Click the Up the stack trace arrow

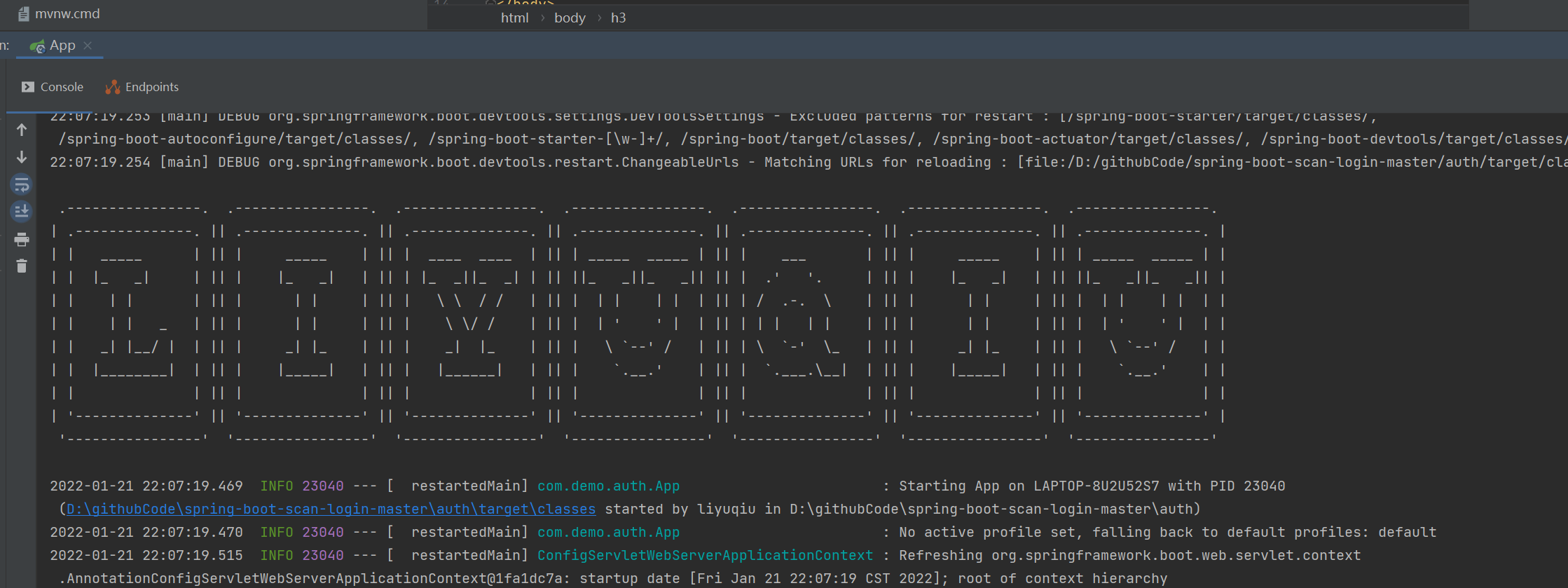[x=22, y=130]
